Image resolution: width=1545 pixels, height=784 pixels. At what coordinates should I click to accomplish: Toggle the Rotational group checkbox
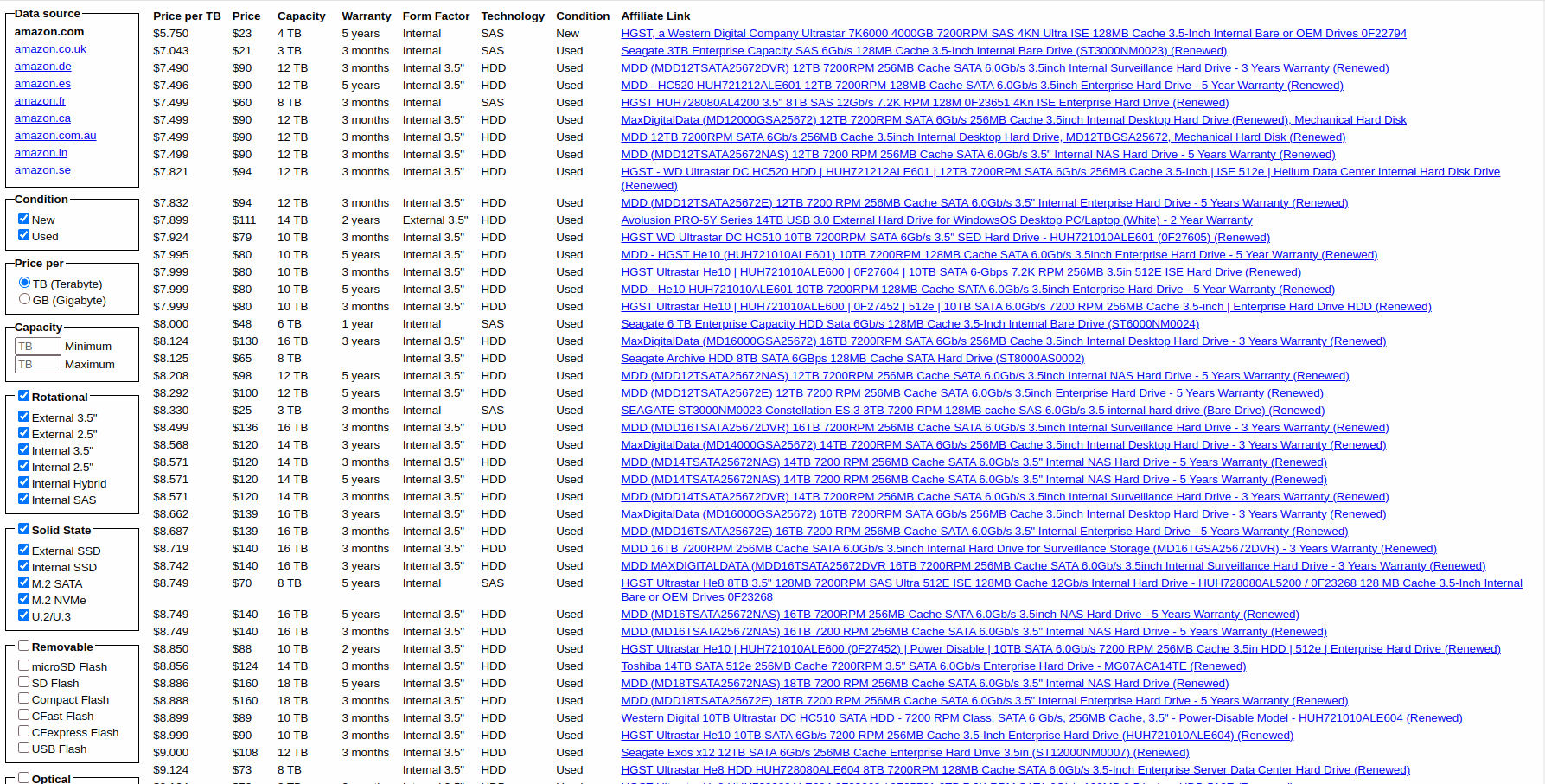coord(24,396)
